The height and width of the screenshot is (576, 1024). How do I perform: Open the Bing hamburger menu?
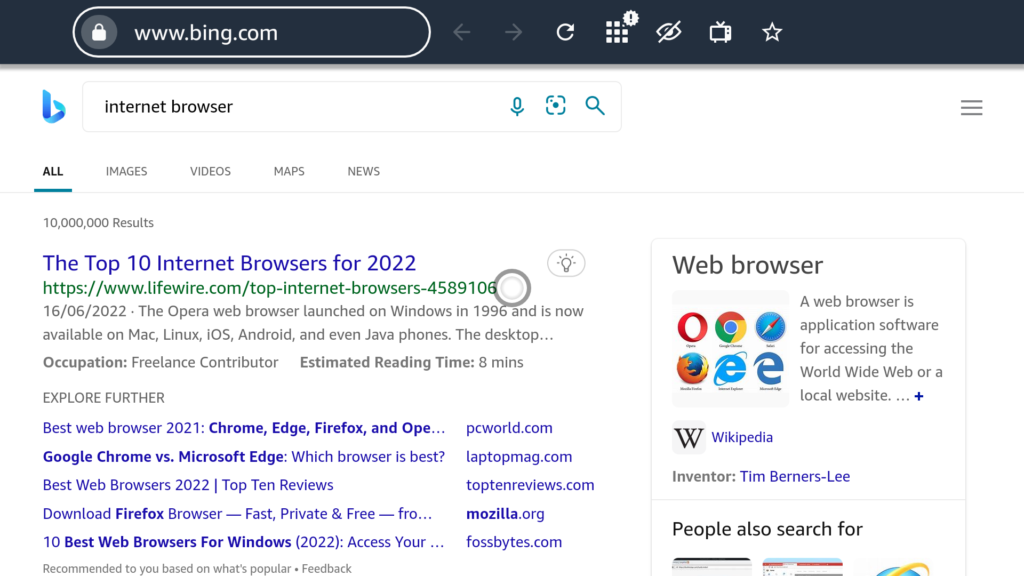pyautogui.click(x=971, y=107)
